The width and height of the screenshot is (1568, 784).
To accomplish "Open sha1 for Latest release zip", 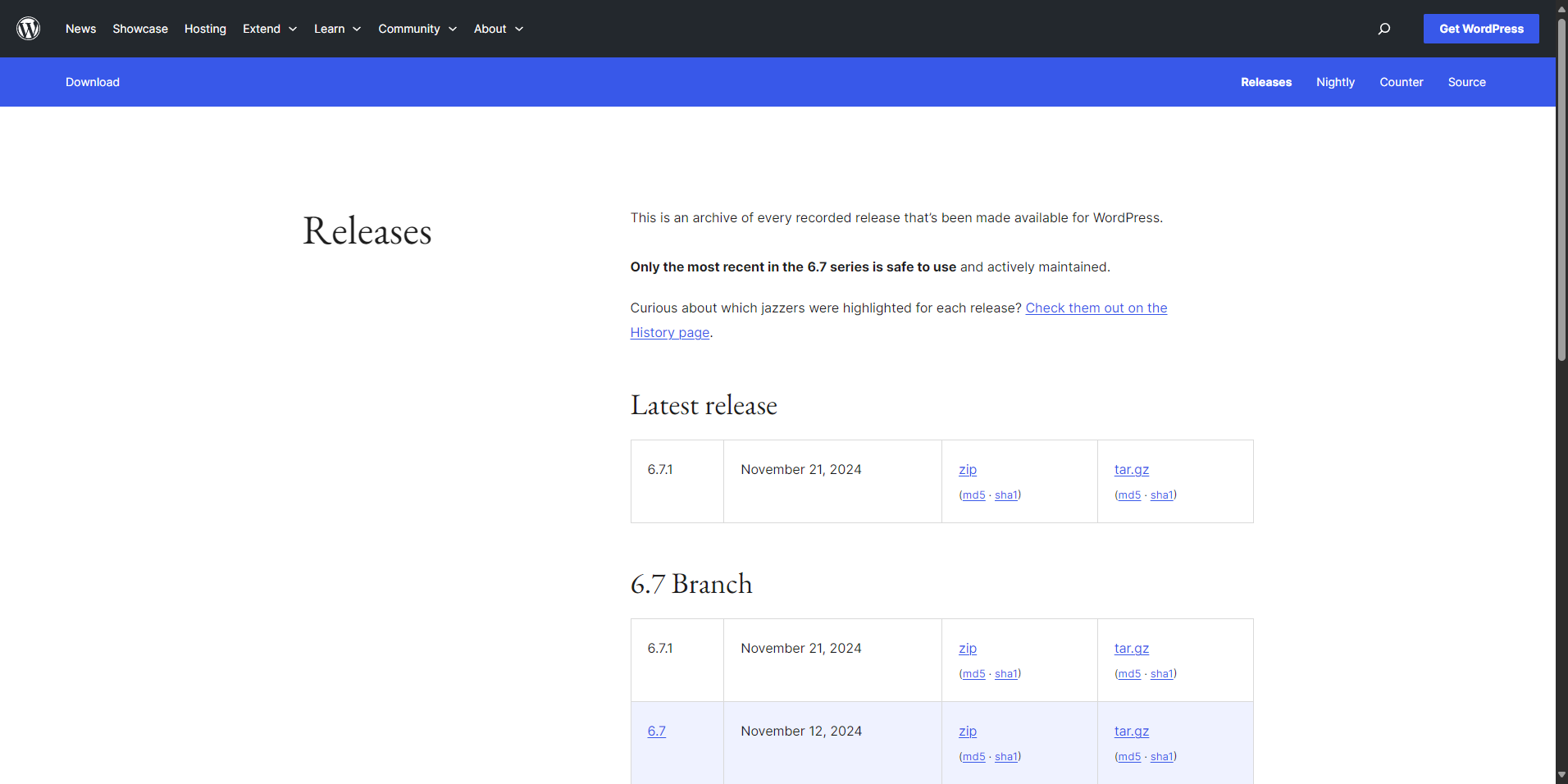I will pos(1006,495).
